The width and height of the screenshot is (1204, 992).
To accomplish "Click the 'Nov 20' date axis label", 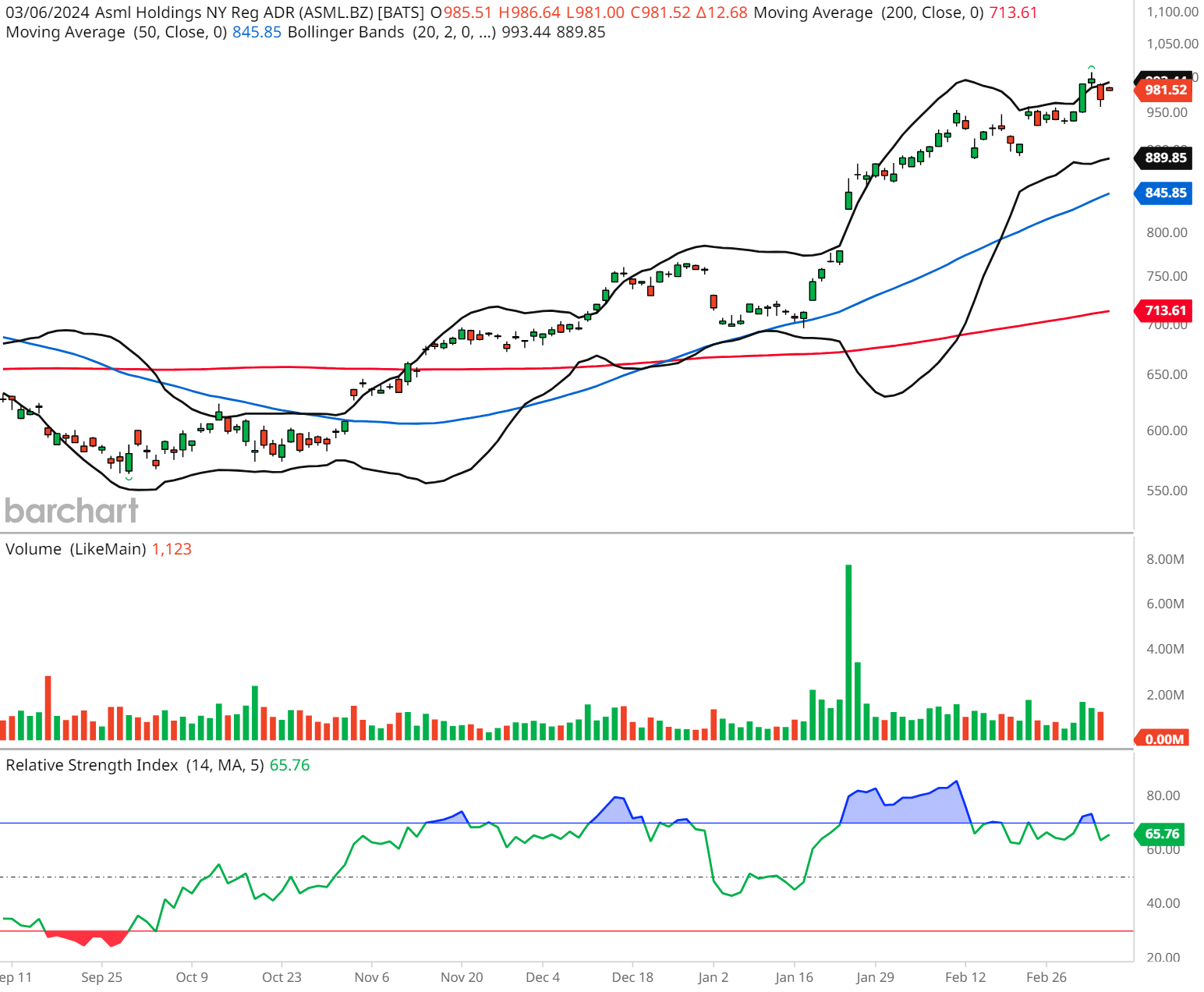I will click(x=462, y=977).
